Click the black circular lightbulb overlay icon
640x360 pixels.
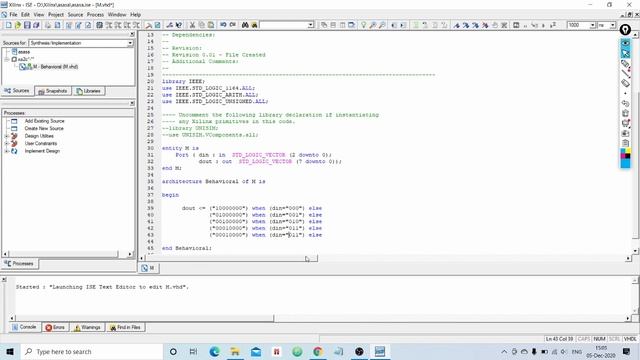[625, 30]
